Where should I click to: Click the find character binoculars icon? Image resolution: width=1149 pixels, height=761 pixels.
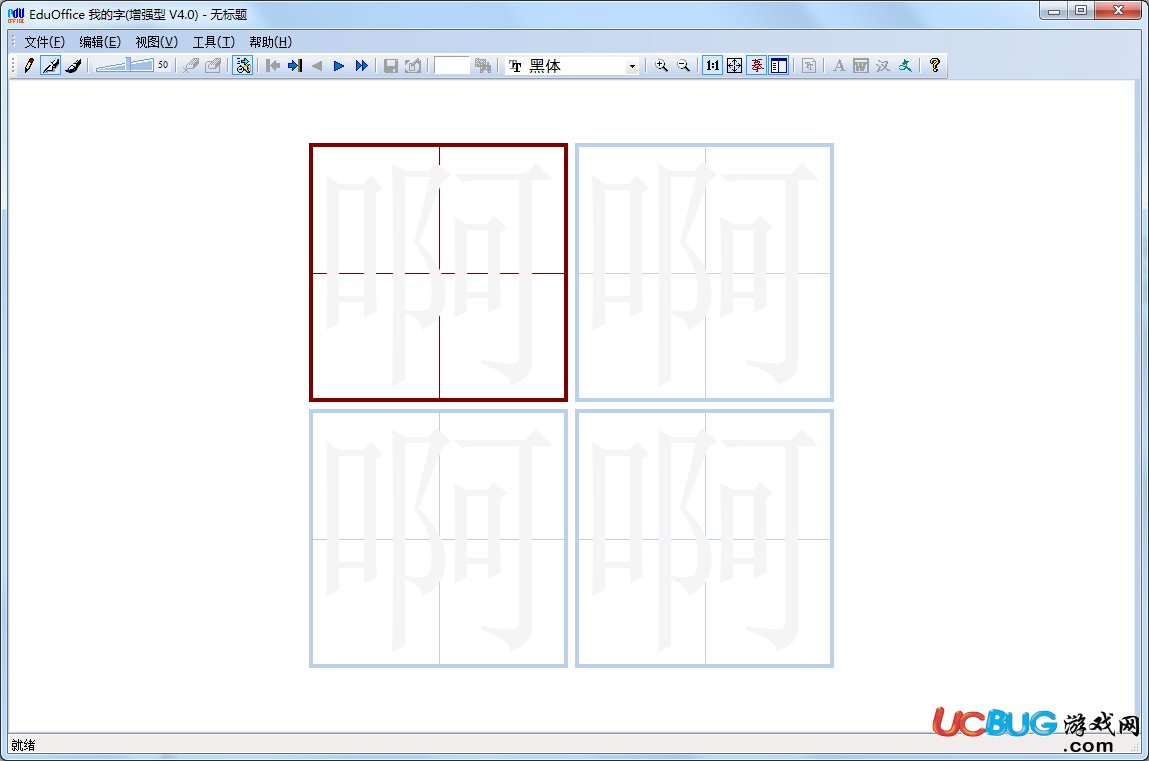click(x=482, y=66)
